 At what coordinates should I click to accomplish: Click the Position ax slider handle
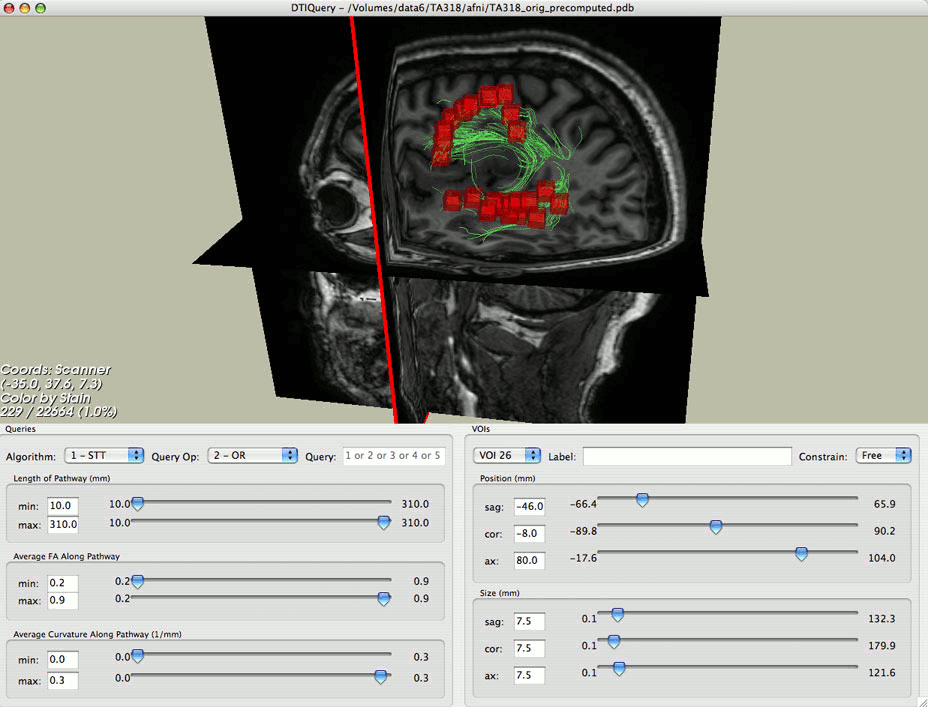pyautogui.click(x=801, y=554)
